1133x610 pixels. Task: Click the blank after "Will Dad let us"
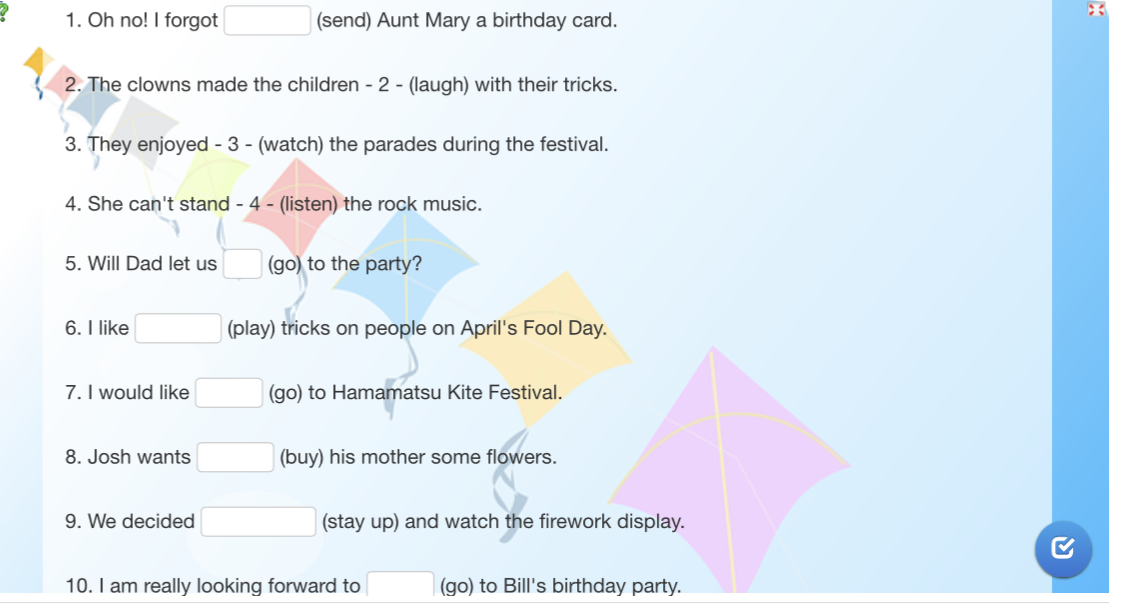[243, 264]
